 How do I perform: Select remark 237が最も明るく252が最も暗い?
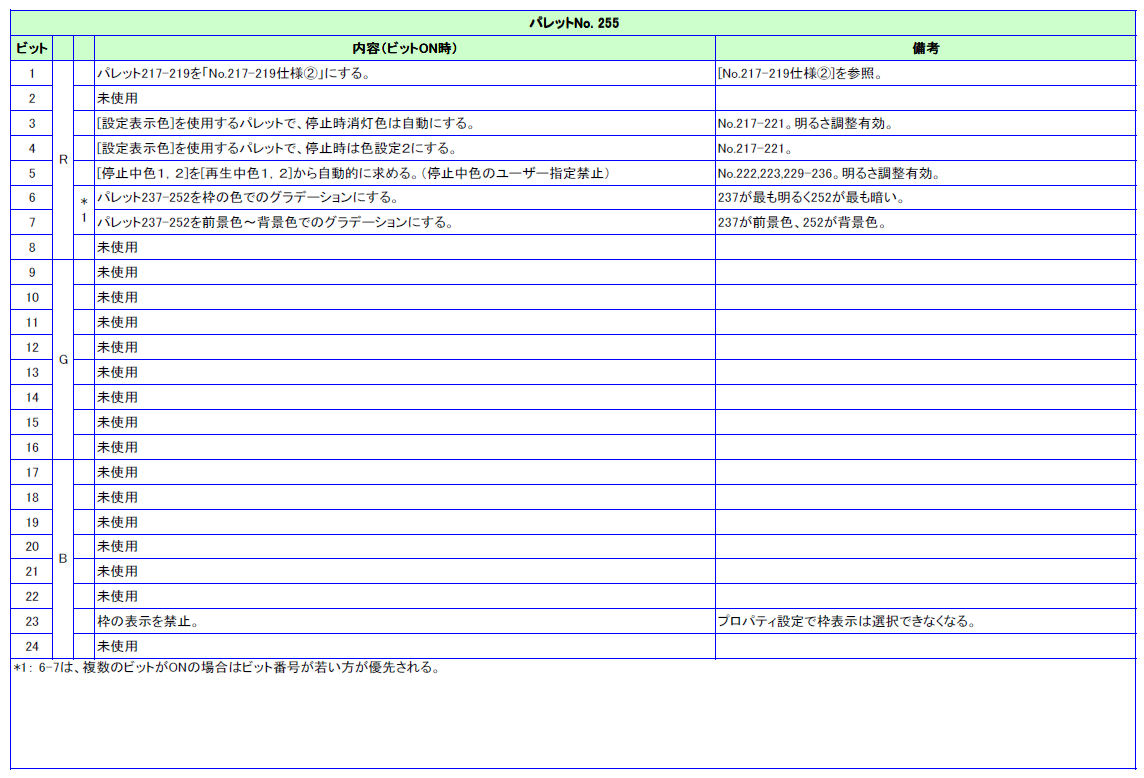[811, 198]
